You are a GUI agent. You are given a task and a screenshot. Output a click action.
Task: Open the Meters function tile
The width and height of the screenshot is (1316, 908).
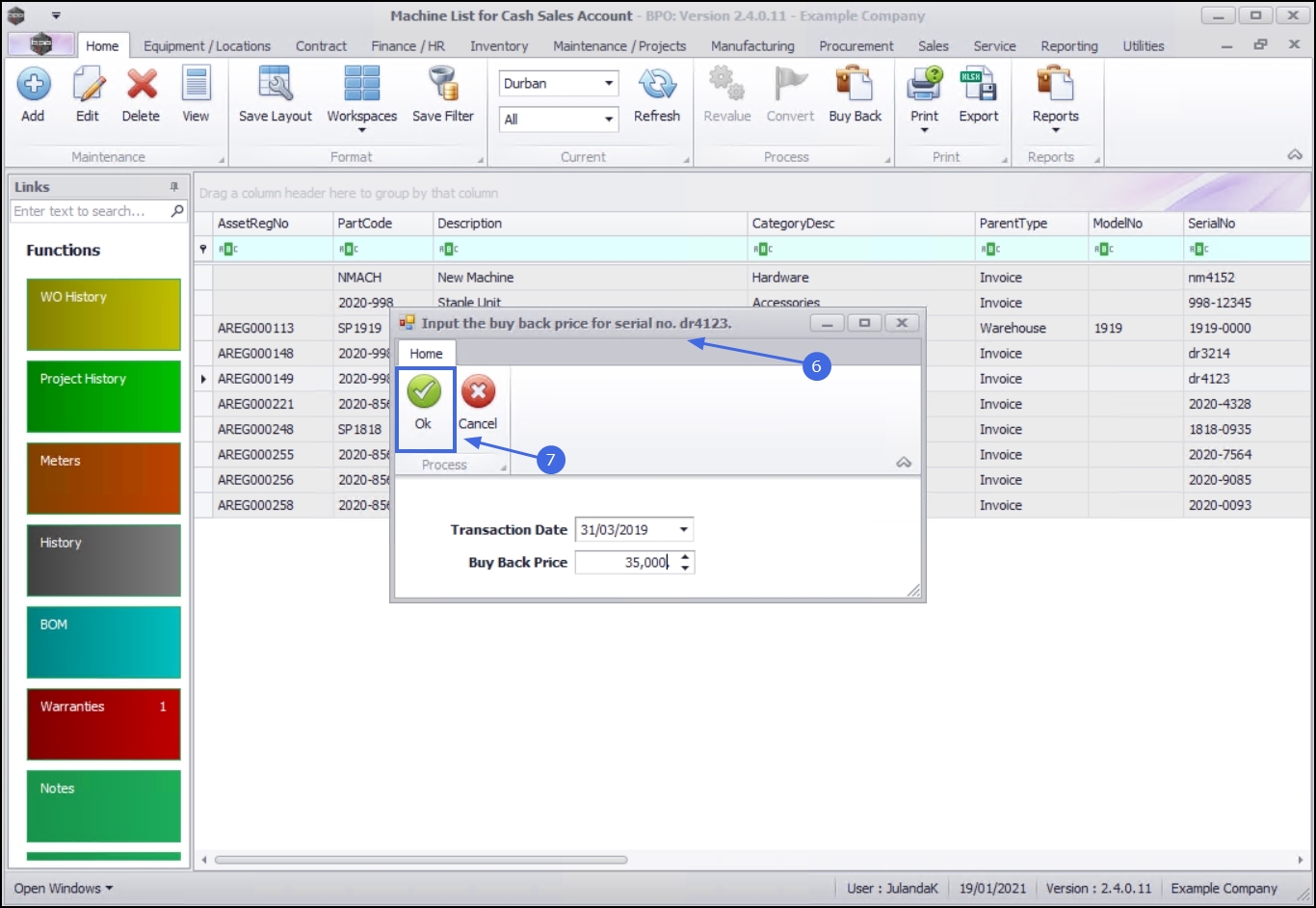pos(104,478)
